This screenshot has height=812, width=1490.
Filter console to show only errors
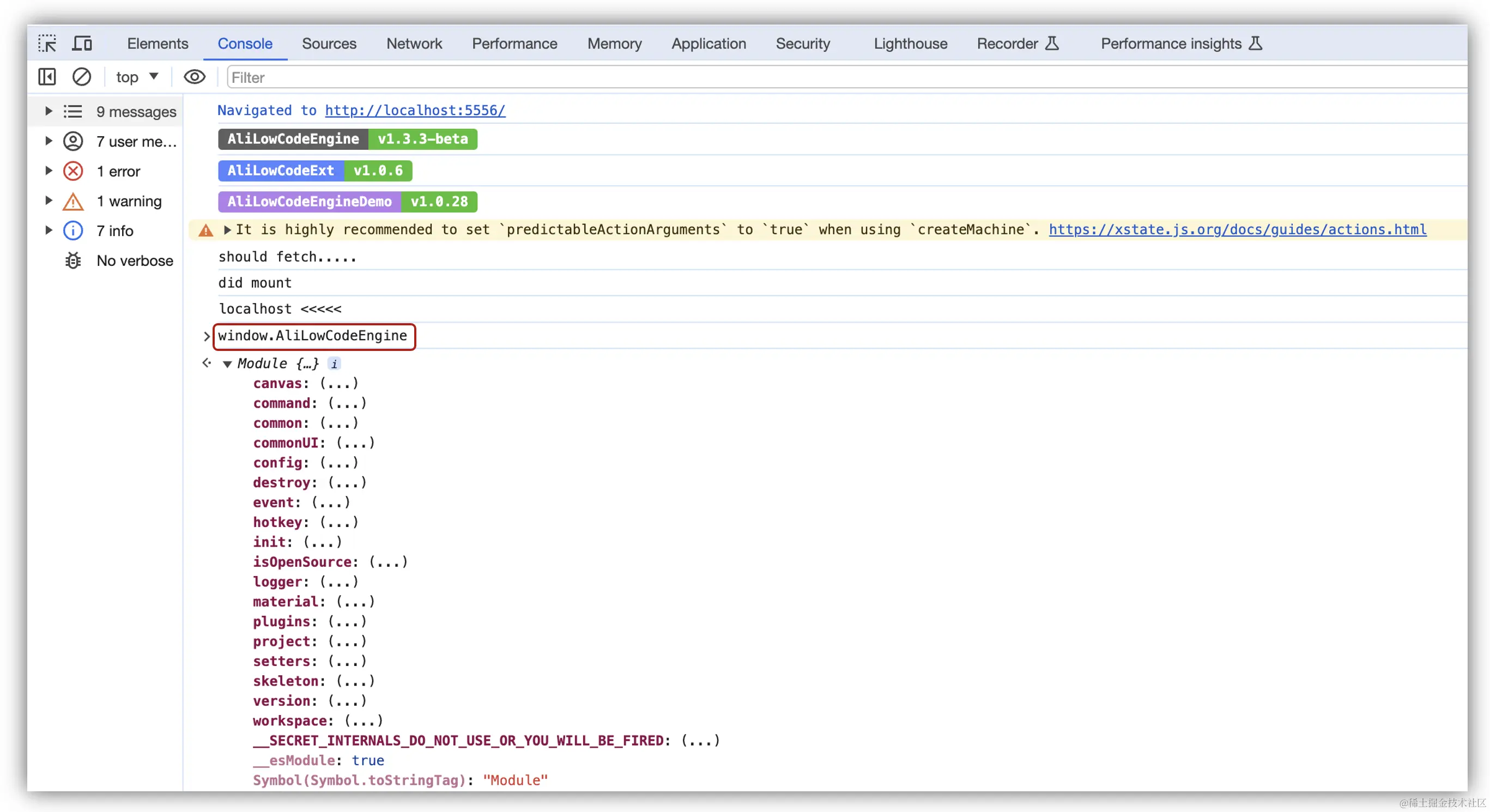click(119, 171)
